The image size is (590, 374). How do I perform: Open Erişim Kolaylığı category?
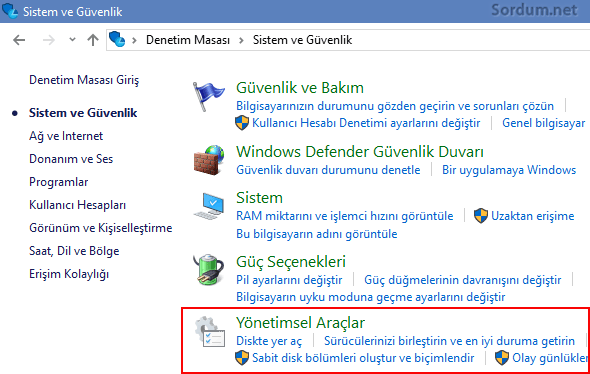pyautogui.click(x=69, y=274)
